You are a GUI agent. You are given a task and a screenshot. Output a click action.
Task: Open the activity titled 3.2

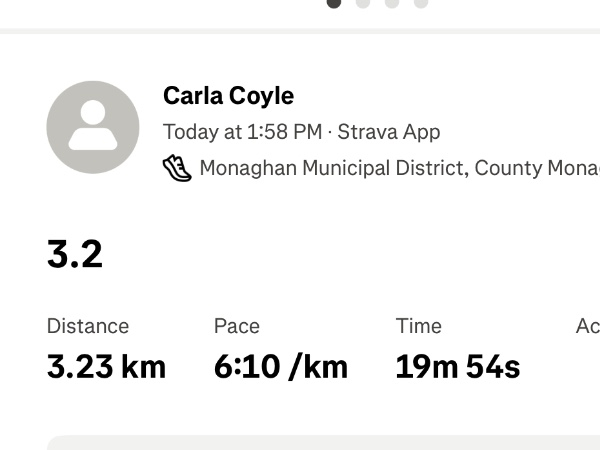coord(75,254)
